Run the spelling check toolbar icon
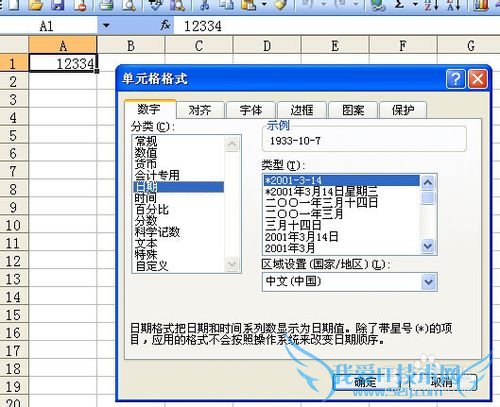Viewport: 500px width, 407px height. click(x=155, y=5)
